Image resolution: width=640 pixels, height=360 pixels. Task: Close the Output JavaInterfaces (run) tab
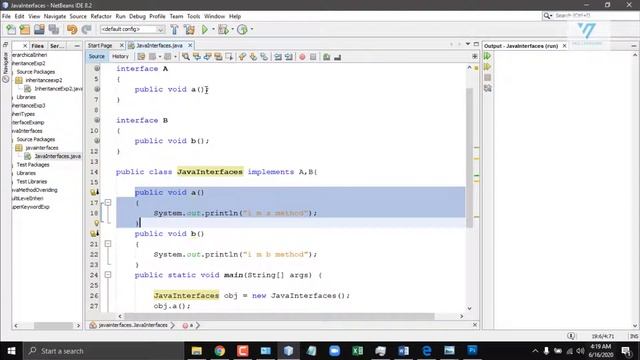(564, 46)
